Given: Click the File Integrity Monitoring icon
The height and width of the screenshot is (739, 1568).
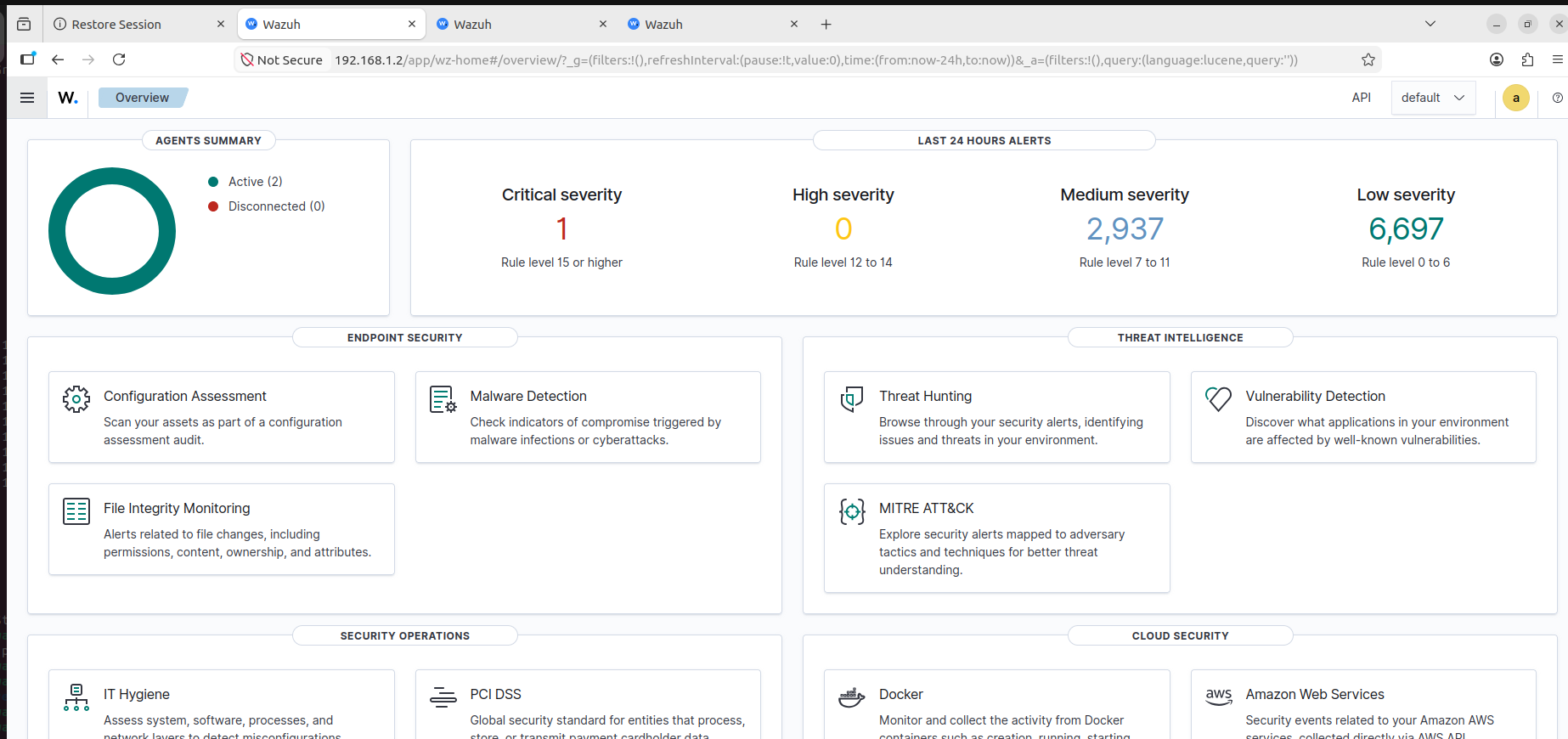Looking at the screenshot, I should pos(76,511).
